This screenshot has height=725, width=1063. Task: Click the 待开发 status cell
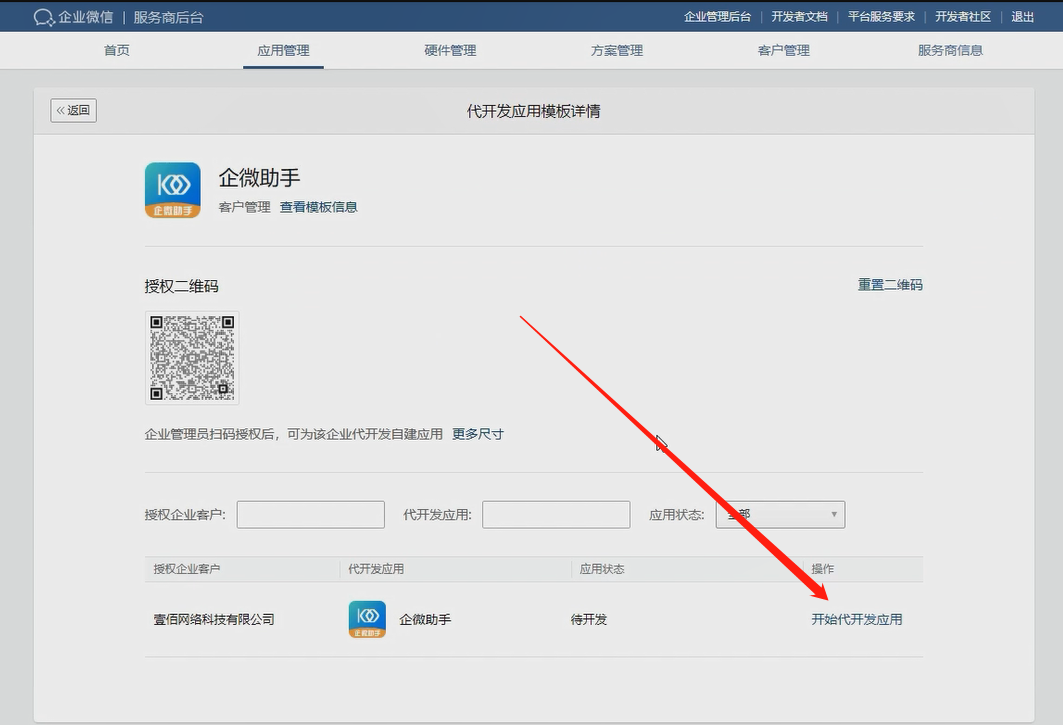click(588, 619)
